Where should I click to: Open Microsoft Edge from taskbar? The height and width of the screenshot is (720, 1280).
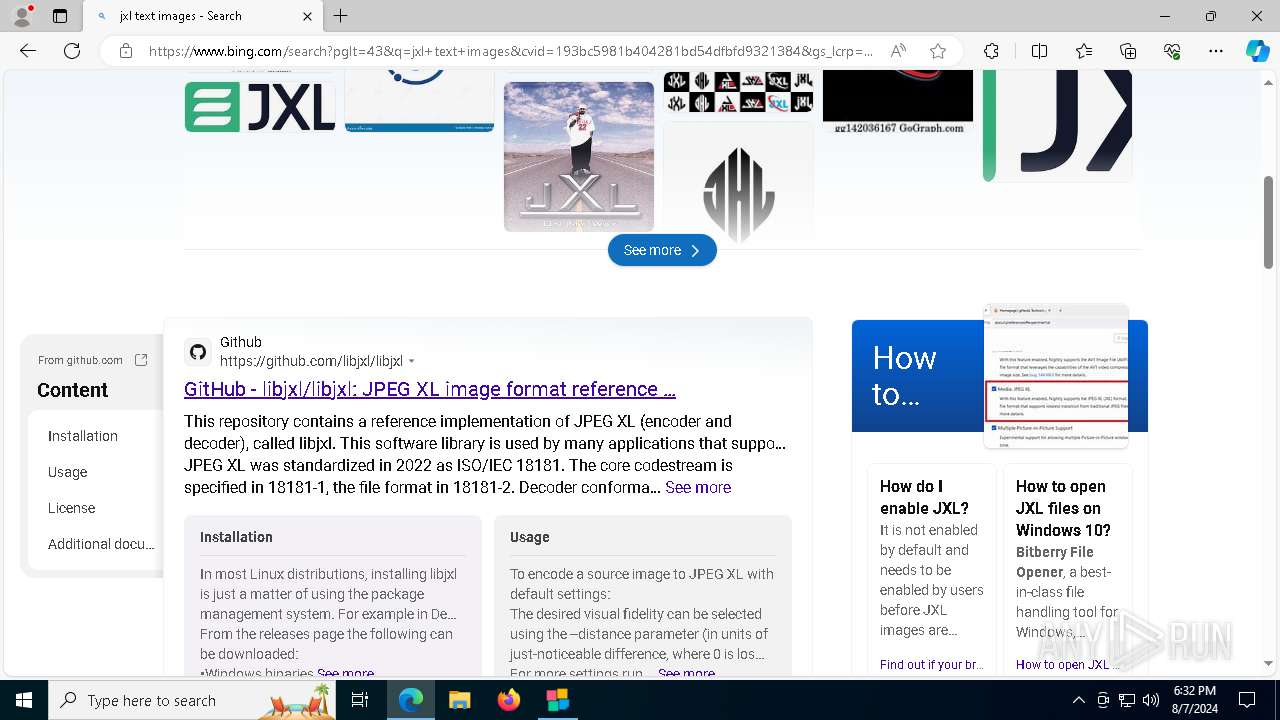(411, 700)
